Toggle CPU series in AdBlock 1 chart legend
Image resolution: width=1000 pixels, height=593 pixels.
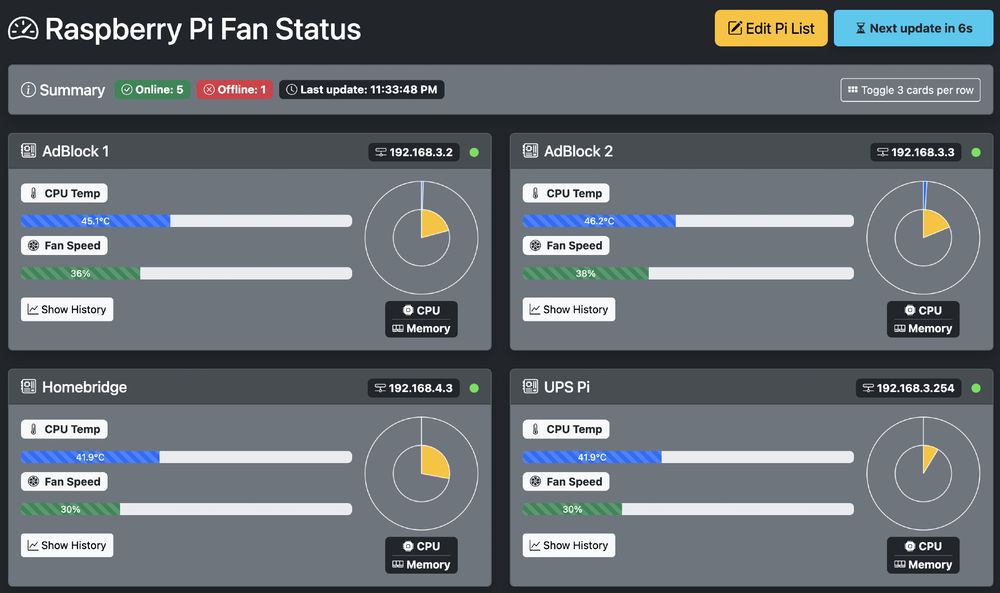click(422, 311)
